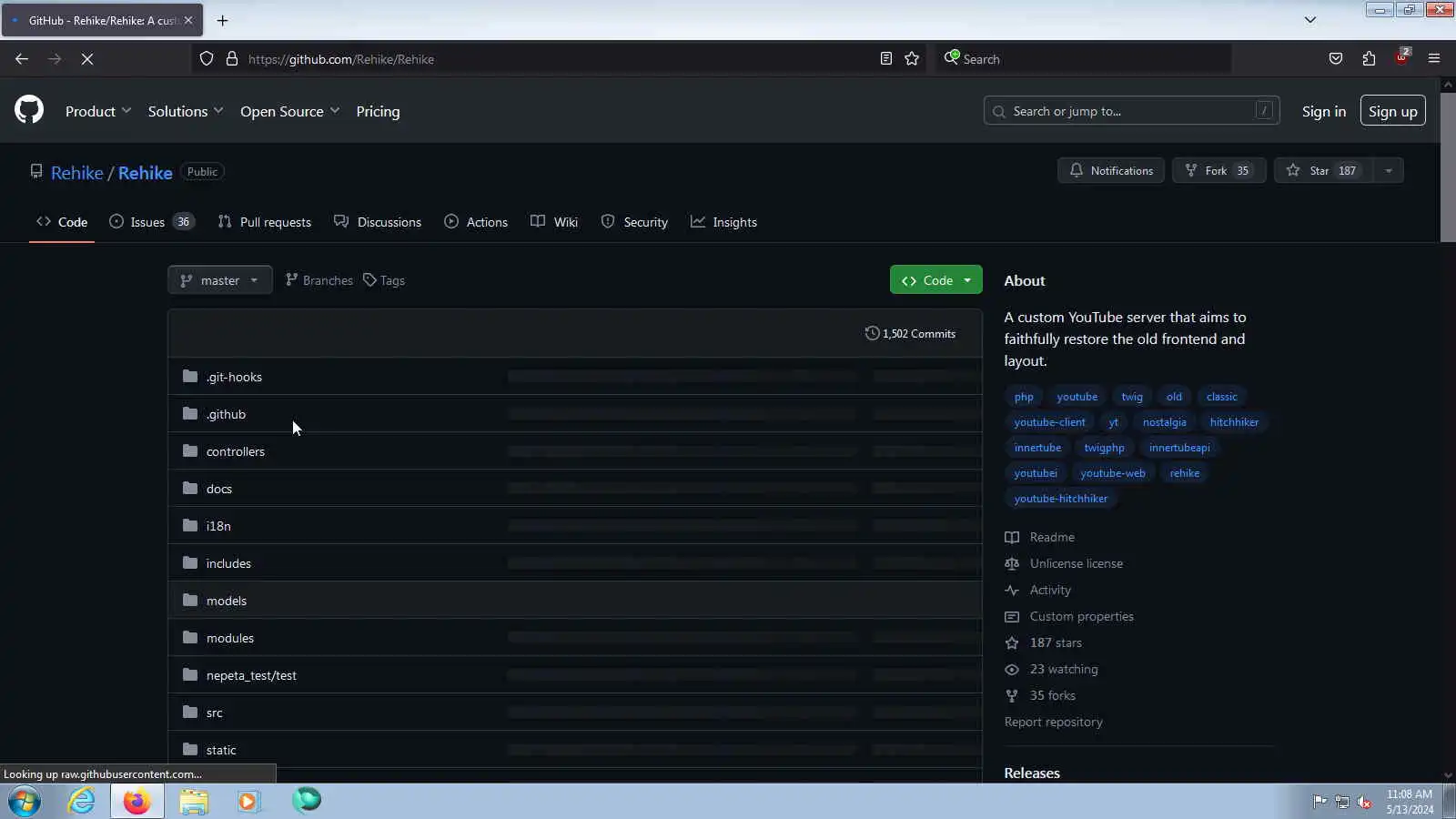Screen dimensions: 1456x819
Task: Open the .git-hooks folder
Action: pos(234,377)
